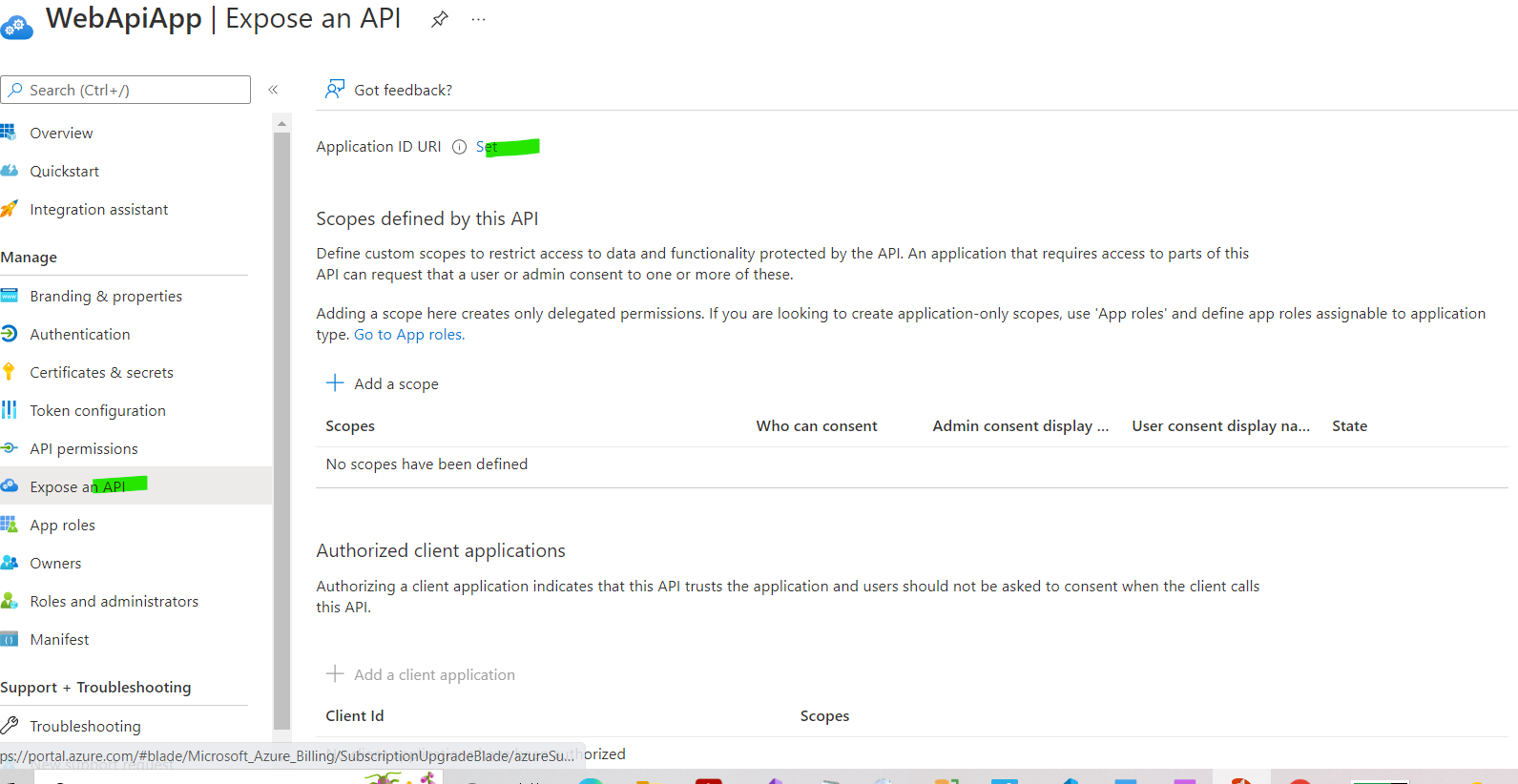Click the Troubleshooting wrench icon

pyautogui.click(x=9, y=725)
